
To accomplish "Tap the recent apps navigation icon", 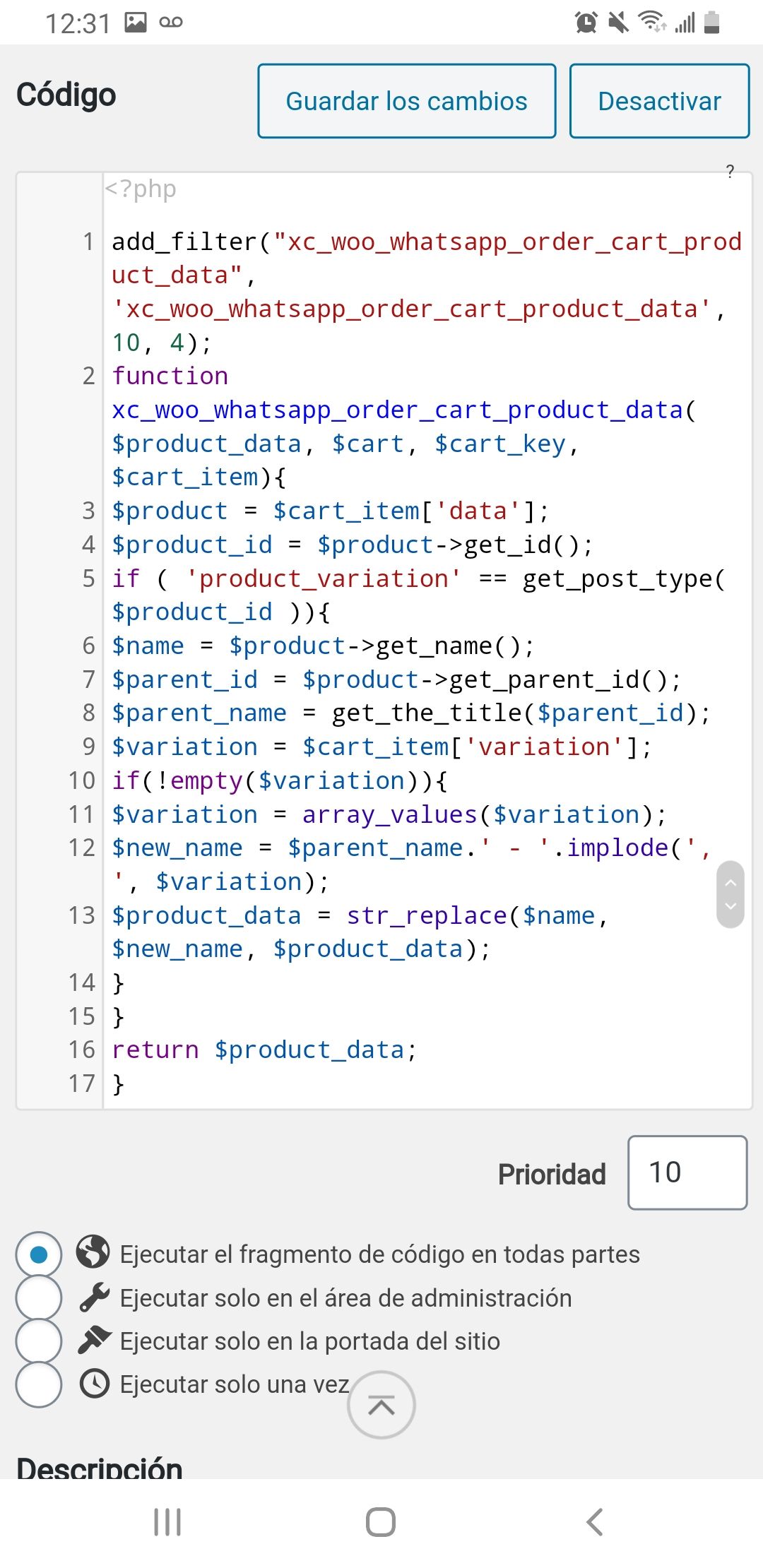I will coord(167,1522).
